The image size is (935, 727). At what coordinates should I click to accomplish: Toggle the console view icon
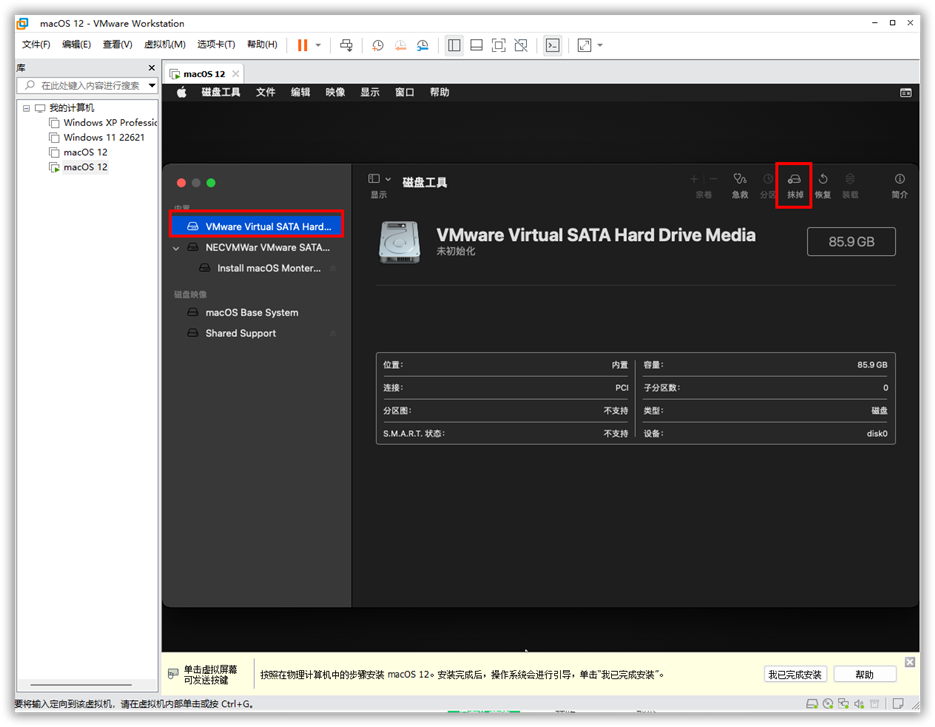pos(553,45)
